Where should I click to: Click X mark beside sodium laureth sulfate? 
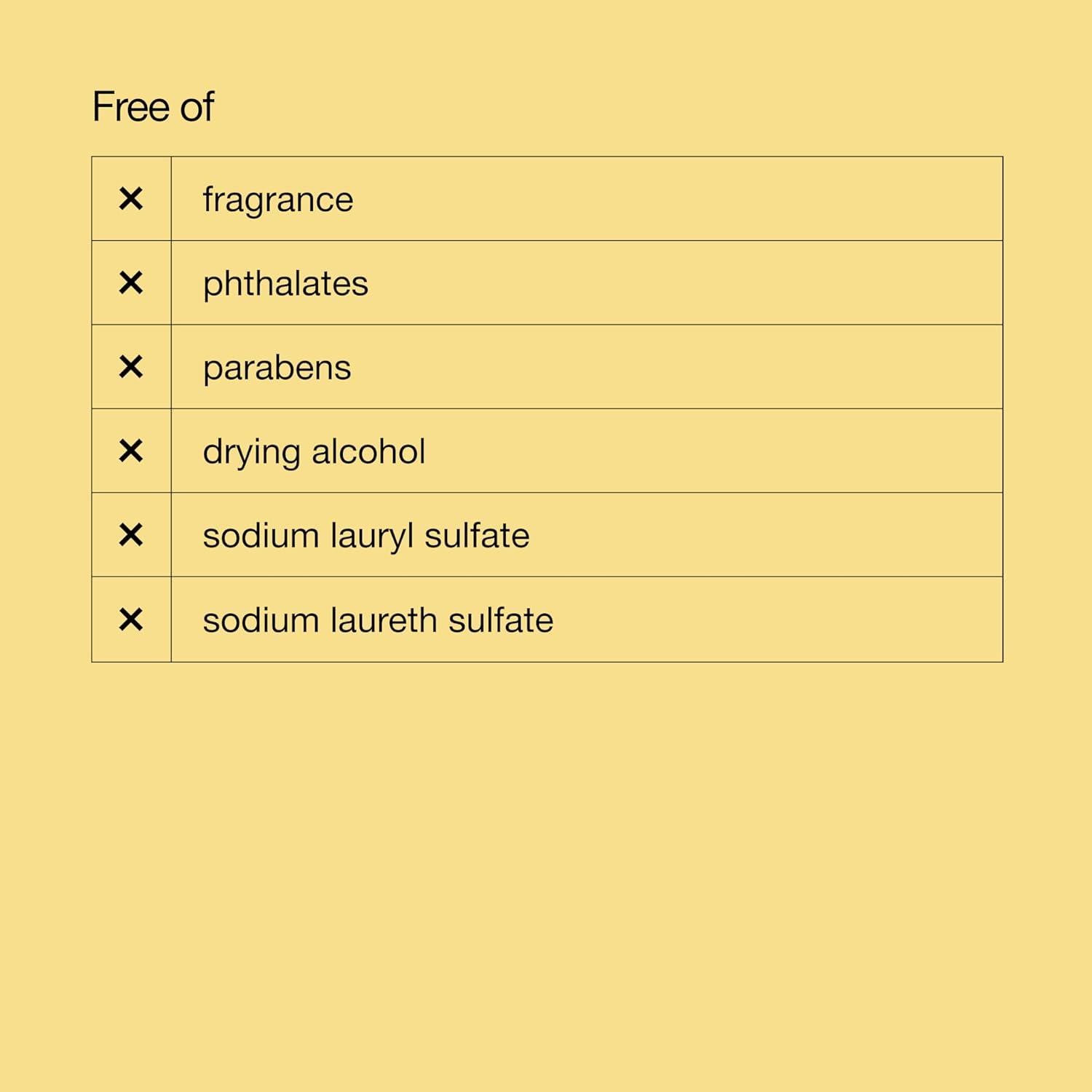[x=131, y=620]
